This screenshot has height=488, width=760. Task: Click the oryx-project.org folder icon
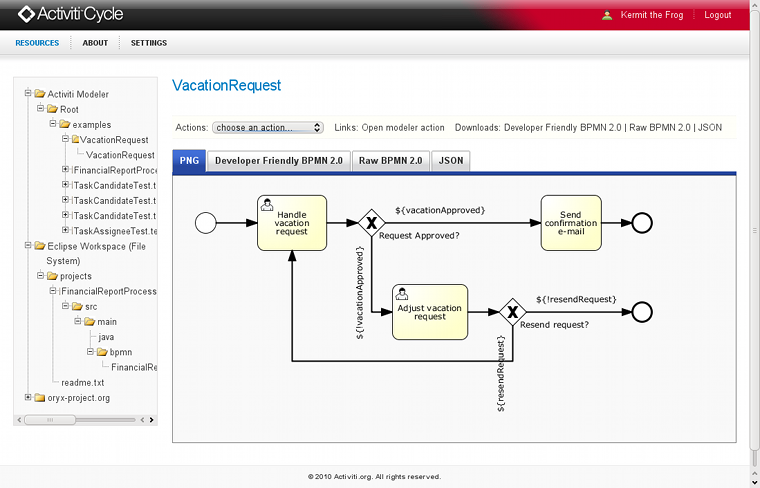40,397
